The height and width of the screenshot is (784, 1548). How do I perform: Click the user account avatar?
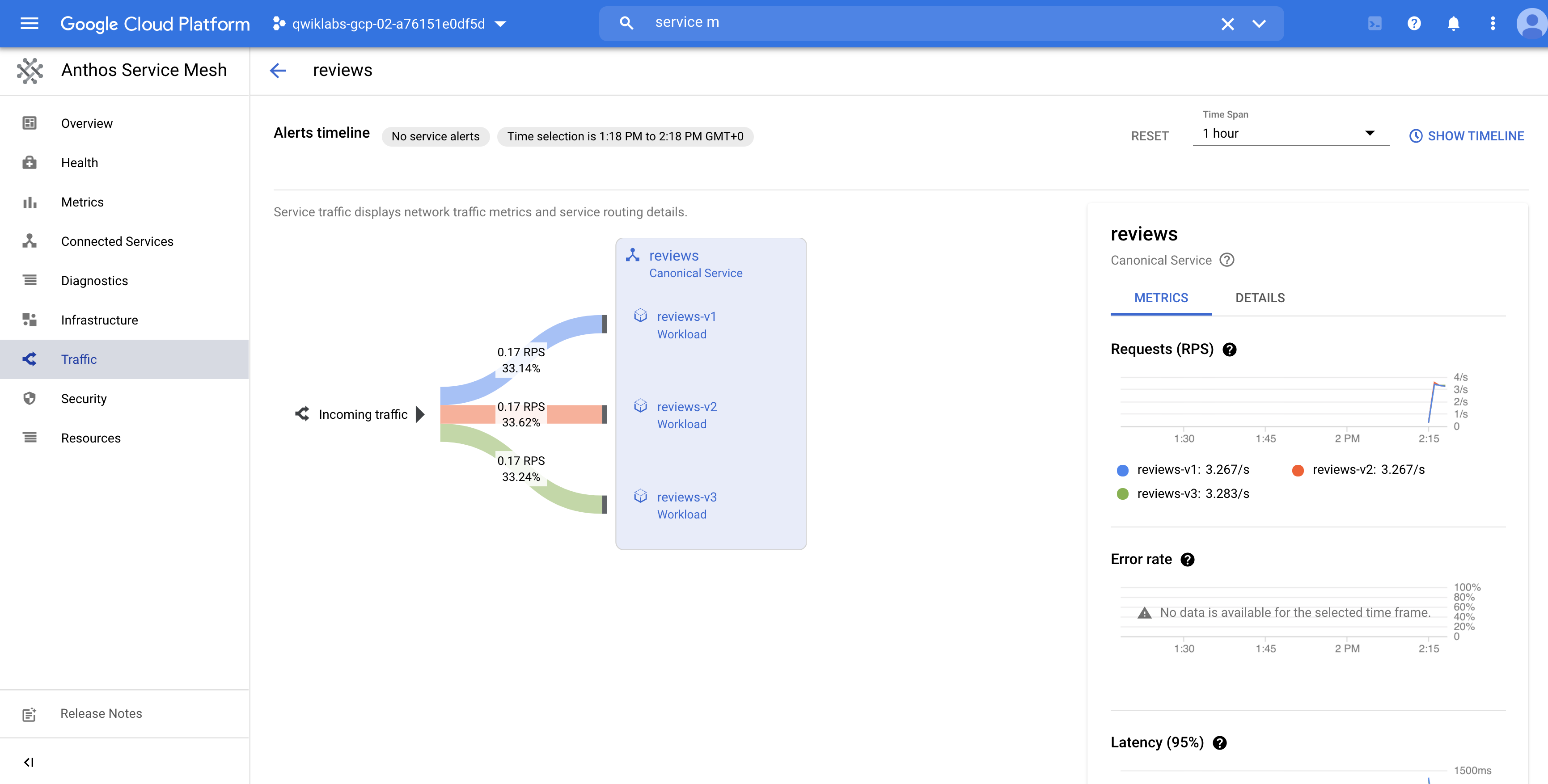coord(1532,23)
